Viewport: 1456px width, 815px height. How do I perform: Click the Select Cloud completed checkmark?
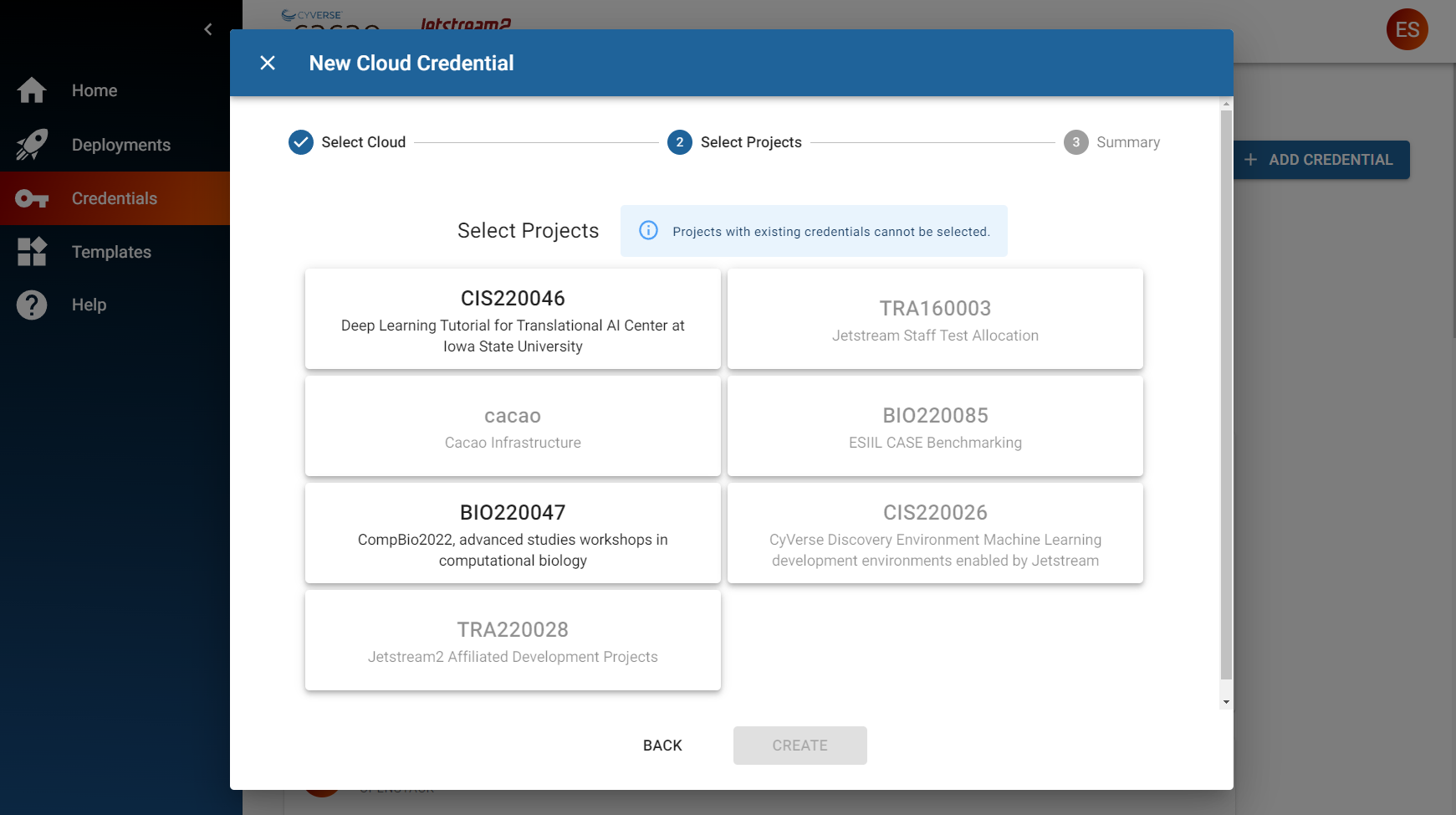300,142
